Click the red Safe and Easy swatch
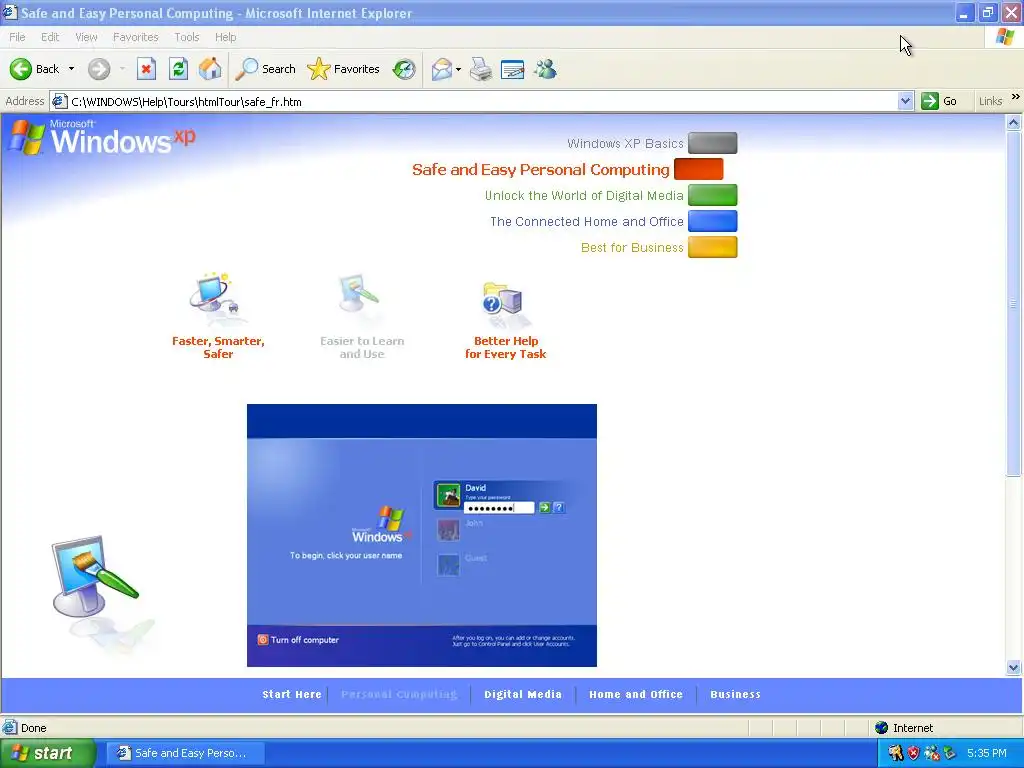The height and width of the screenshot is (768, 1024). point(698,169)
